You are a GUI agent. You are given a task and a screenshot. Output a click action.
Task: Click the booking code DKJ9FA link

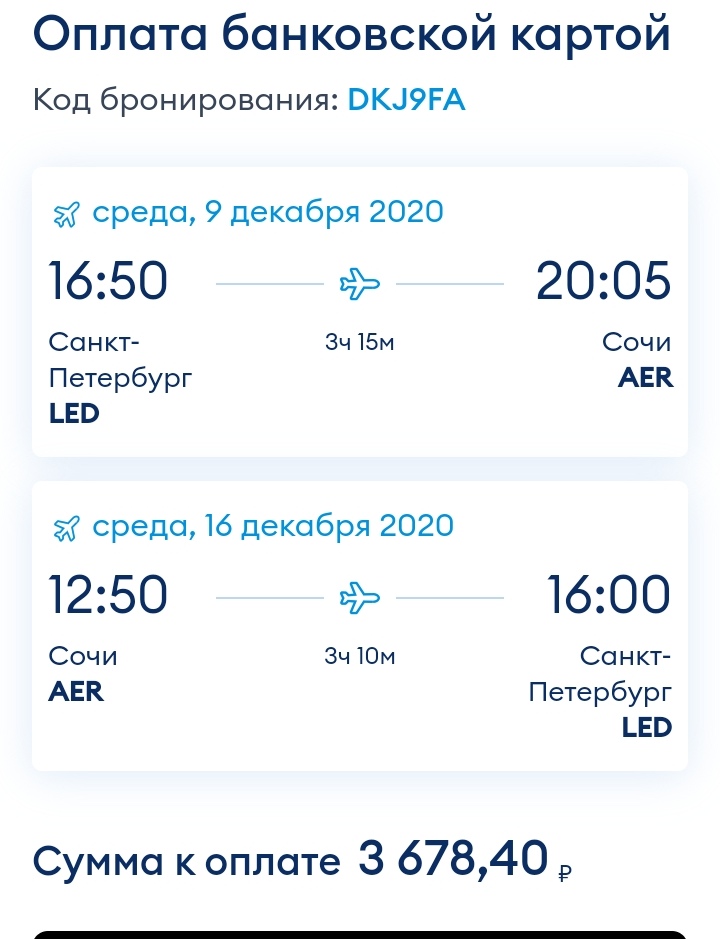point(406,99)
